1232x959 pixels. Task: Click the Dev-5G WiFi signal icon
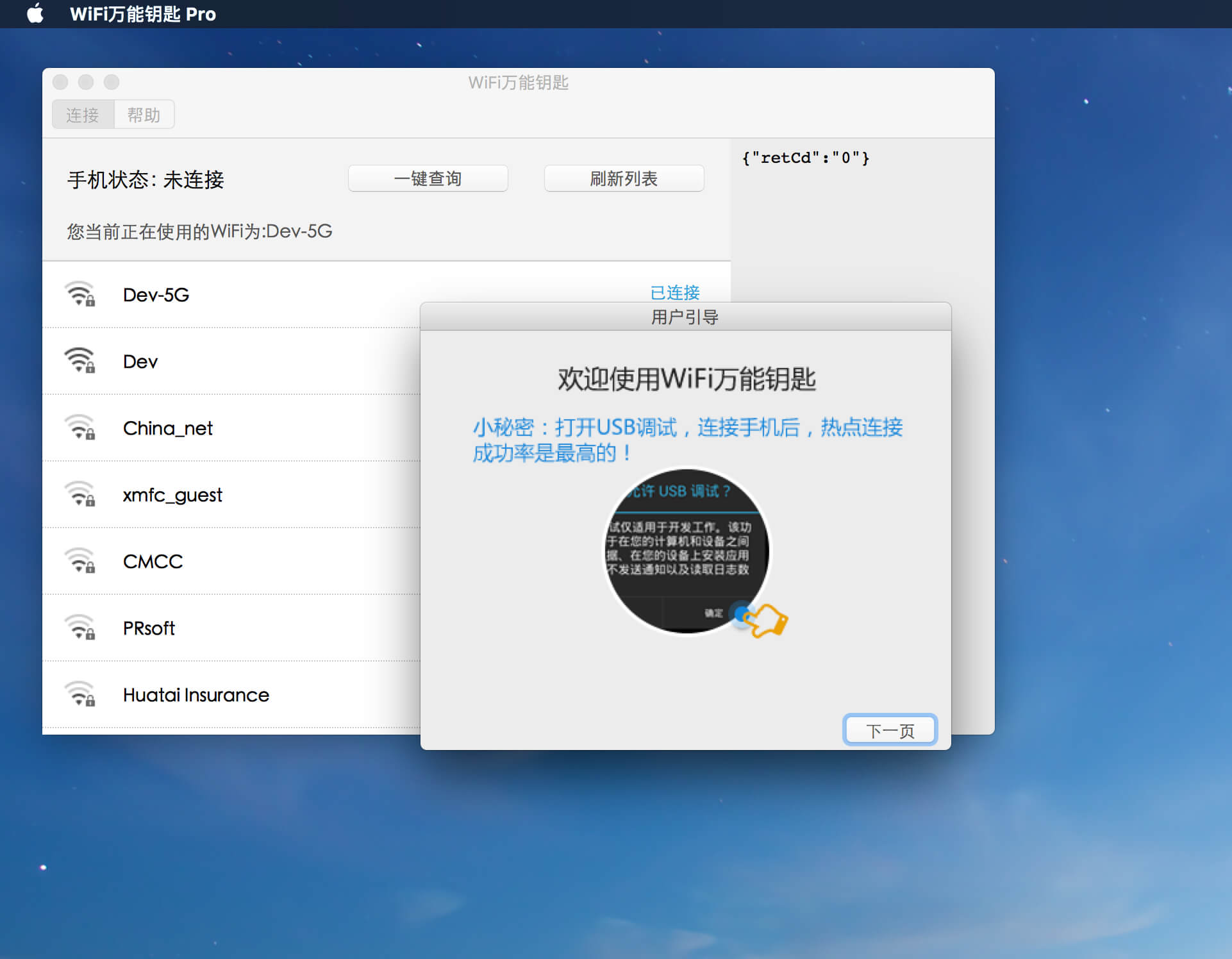tap(80, 294)
